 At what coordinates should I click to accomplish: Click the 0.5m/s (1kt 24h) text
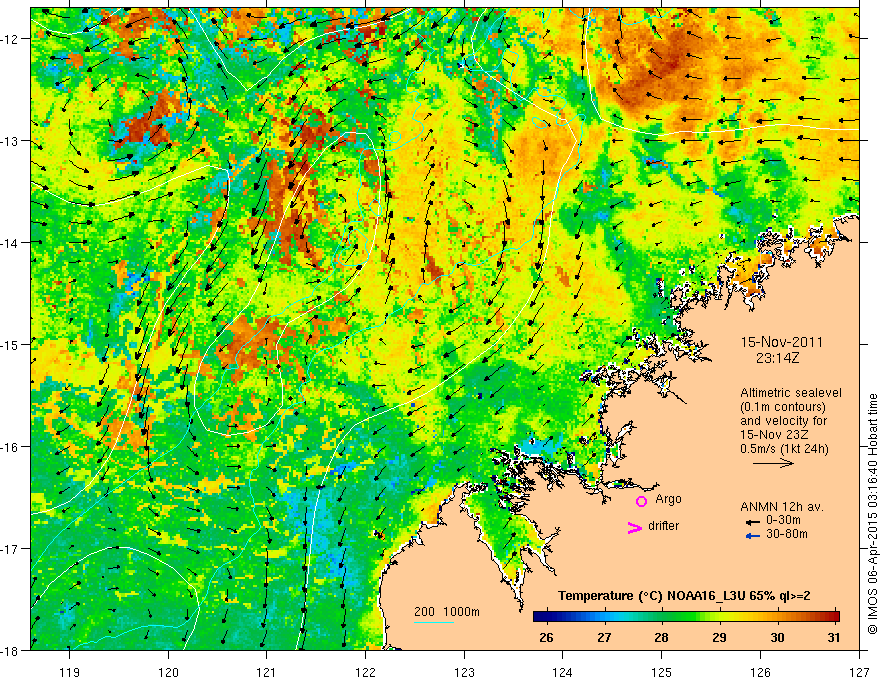click(784, 449)
